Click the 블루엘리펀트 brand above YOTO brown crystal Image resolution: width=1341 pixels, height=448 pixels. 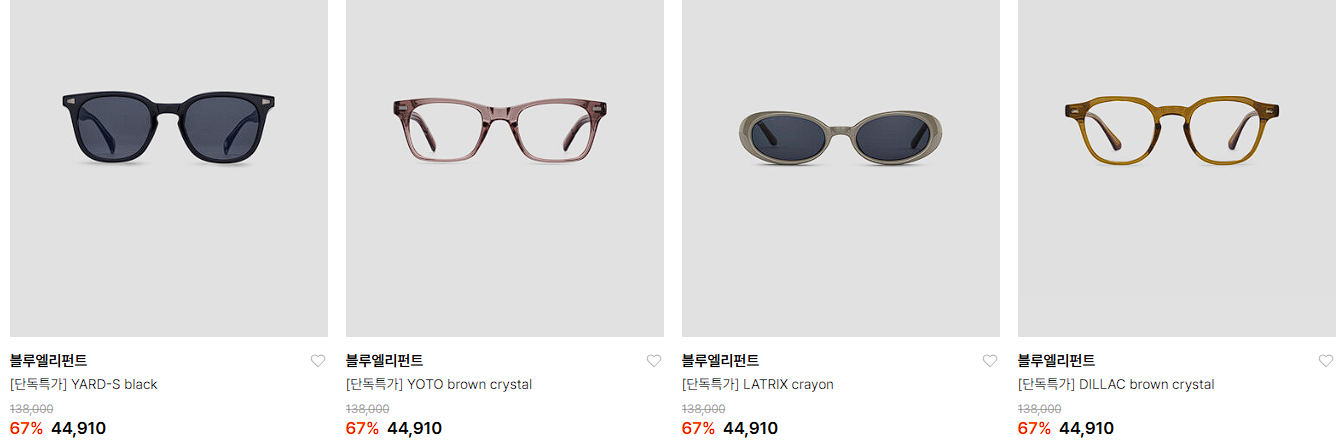pos(385,361)
